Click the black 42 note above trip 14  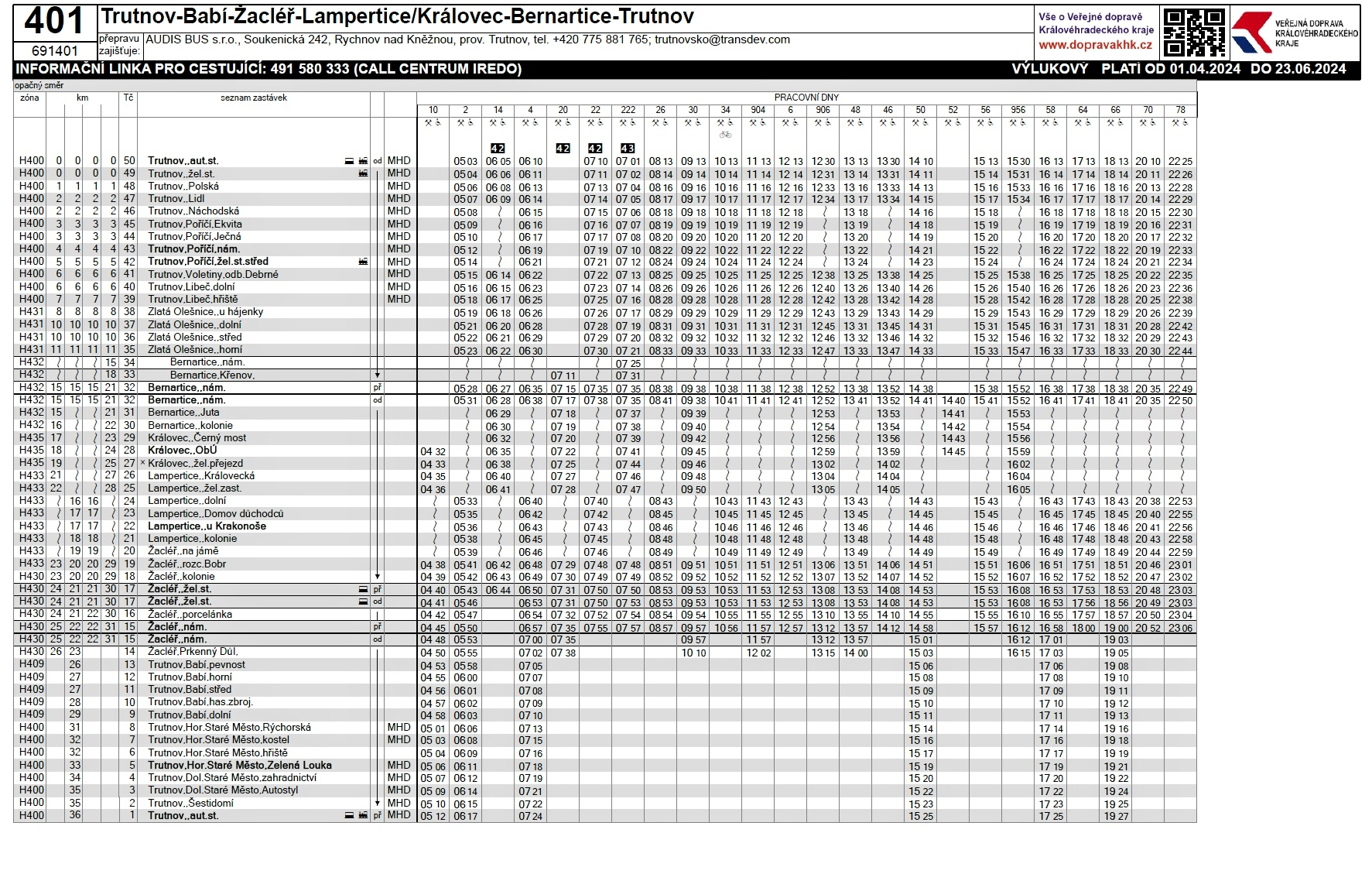coord(498,148)
